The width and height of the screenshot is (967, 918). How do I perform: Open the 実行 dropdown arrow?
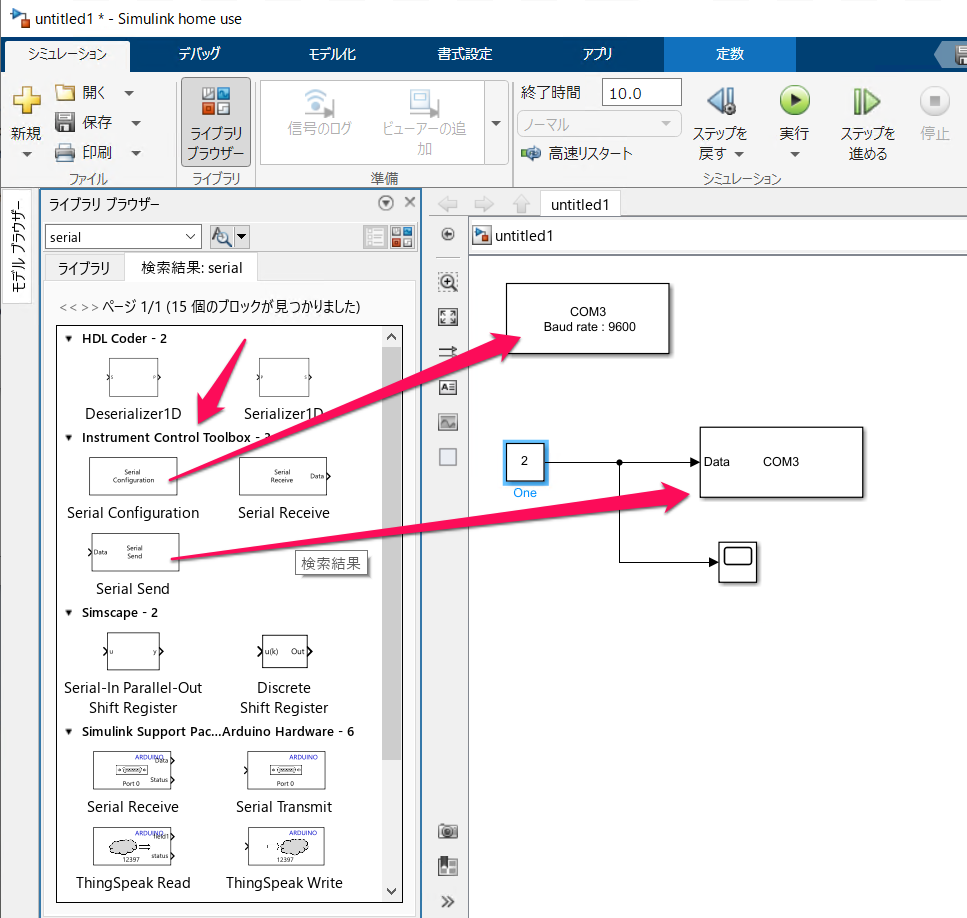pyautogui.click(x=795, y=155)
